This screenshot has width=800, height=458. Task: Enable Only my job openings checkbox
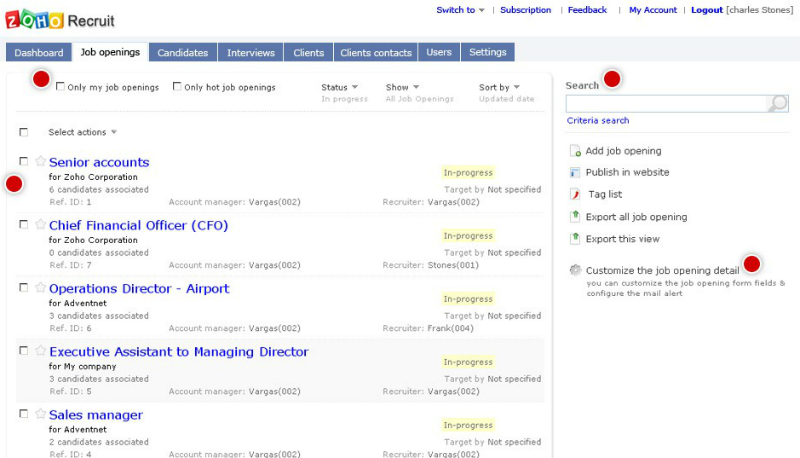(x=61, y=87)
